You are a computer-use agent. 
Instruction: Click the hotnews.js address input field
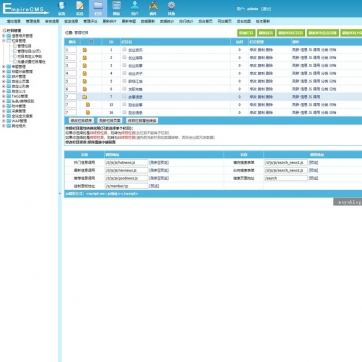pos(127,163)
